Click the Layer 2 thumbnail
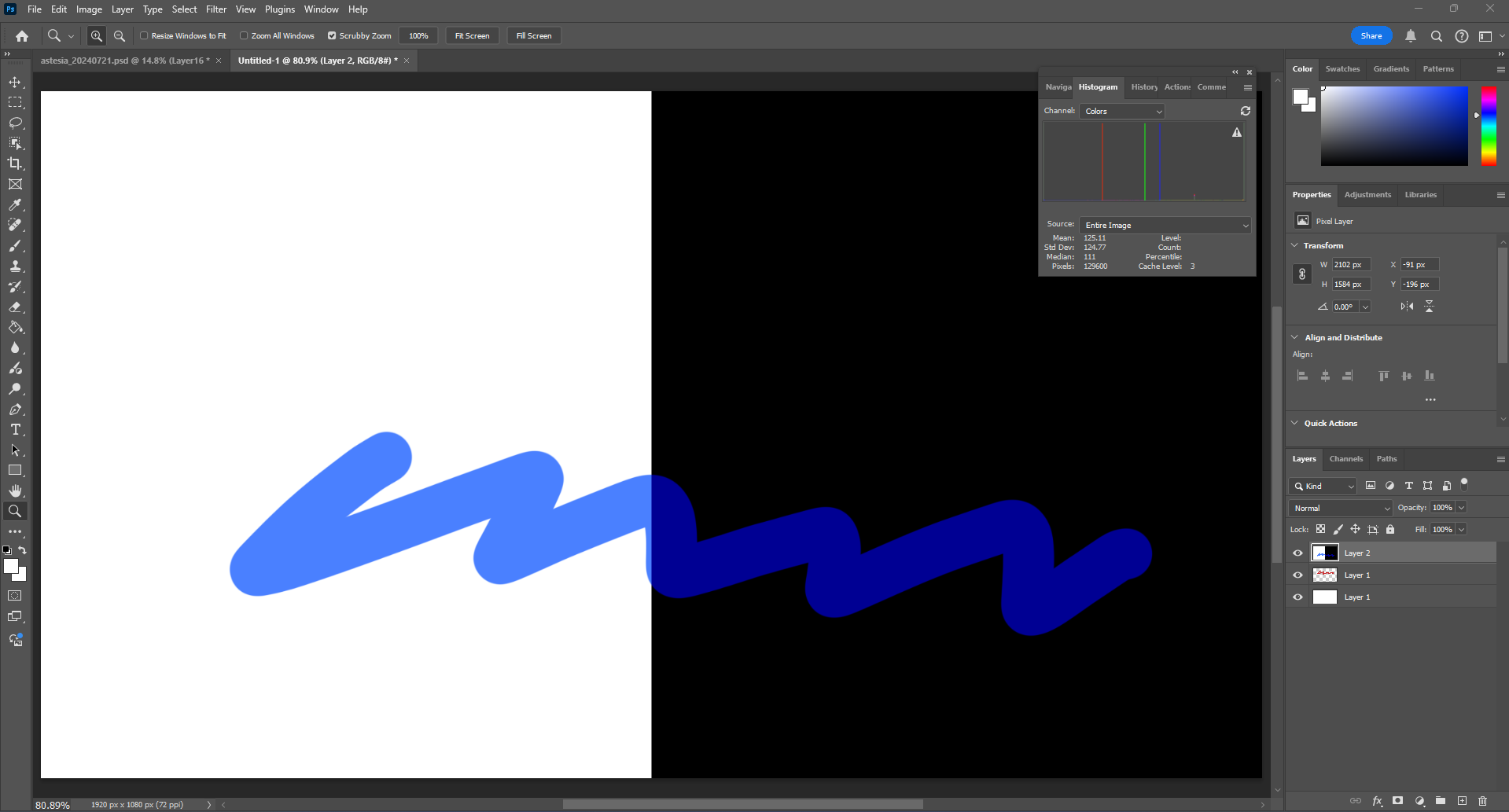This screenshot has height=812, width=1509. tap(1325, 553)
